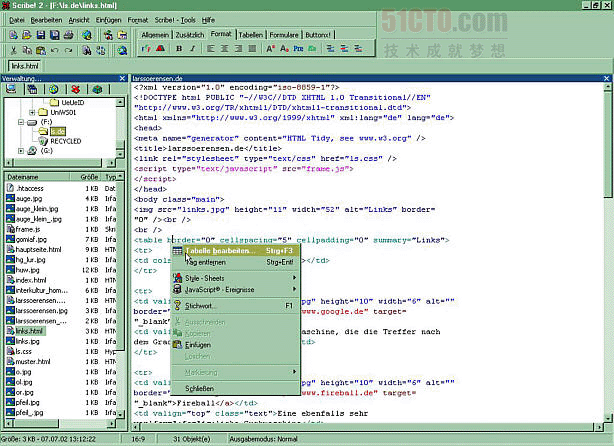
Task: Choose Einfügen in context menu
Action: click(x=236, y=345)
